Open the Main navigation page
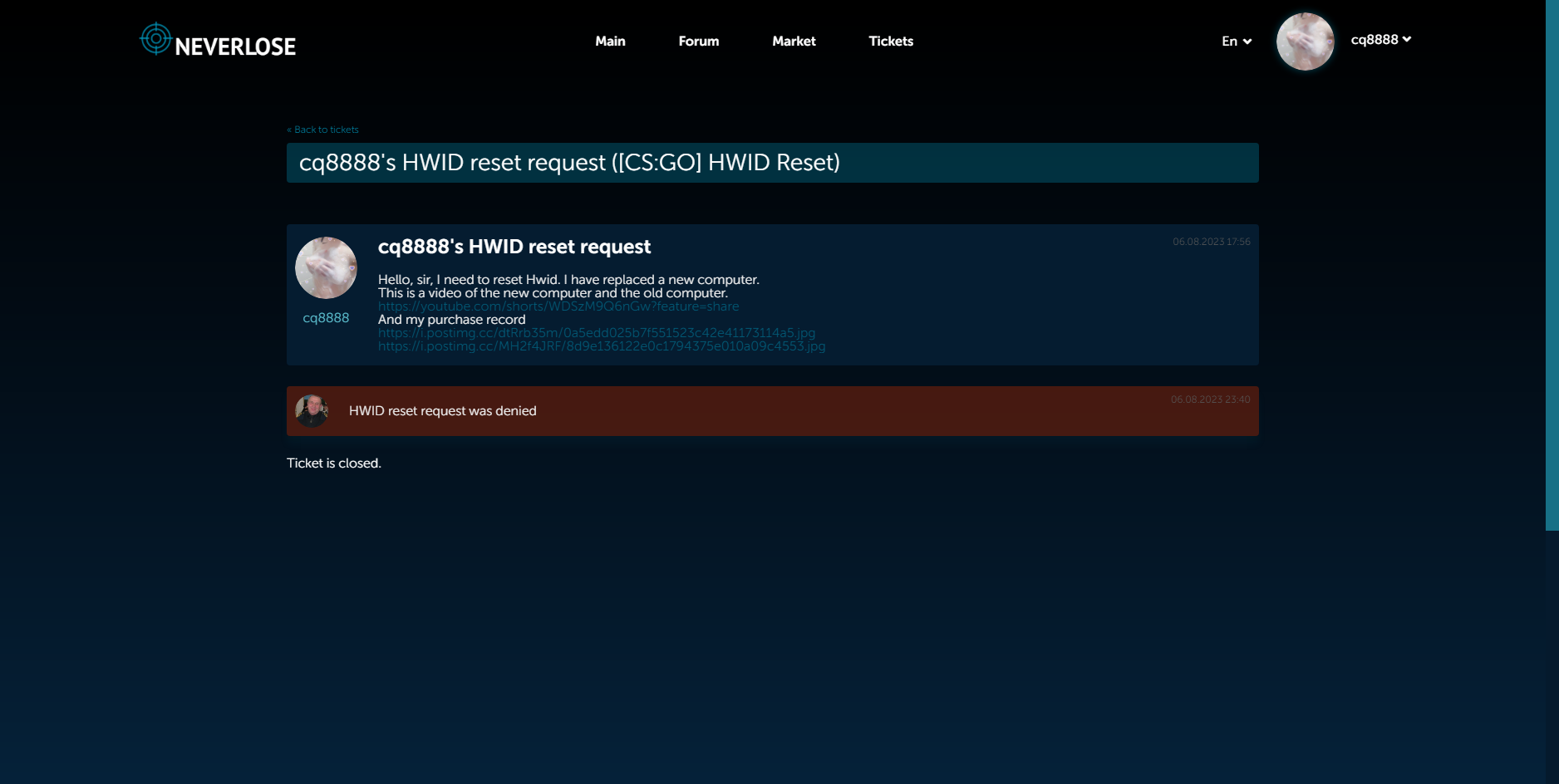The height and width of the screenshot is (784, 1559). (610, 41)
